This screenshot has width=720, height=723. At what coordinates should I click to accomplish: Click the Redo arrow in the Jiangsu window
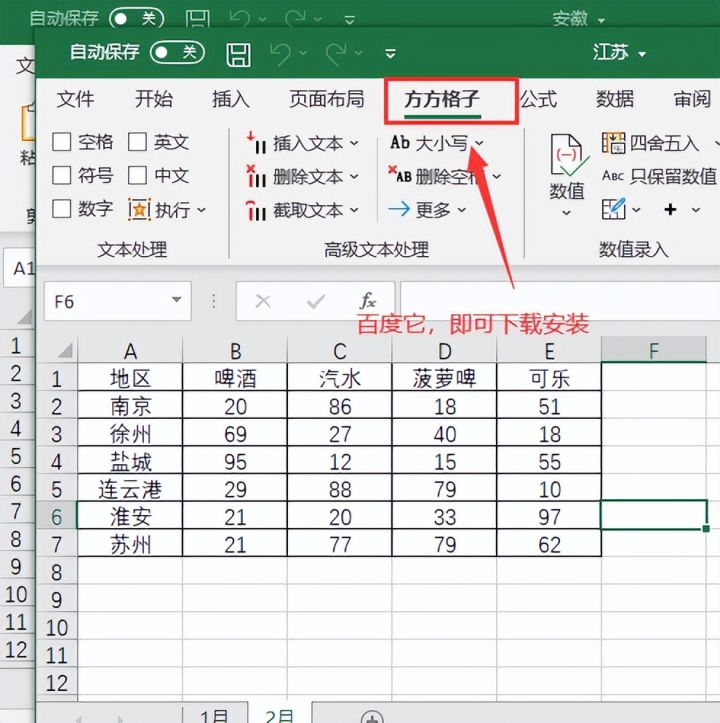[336, 53]
